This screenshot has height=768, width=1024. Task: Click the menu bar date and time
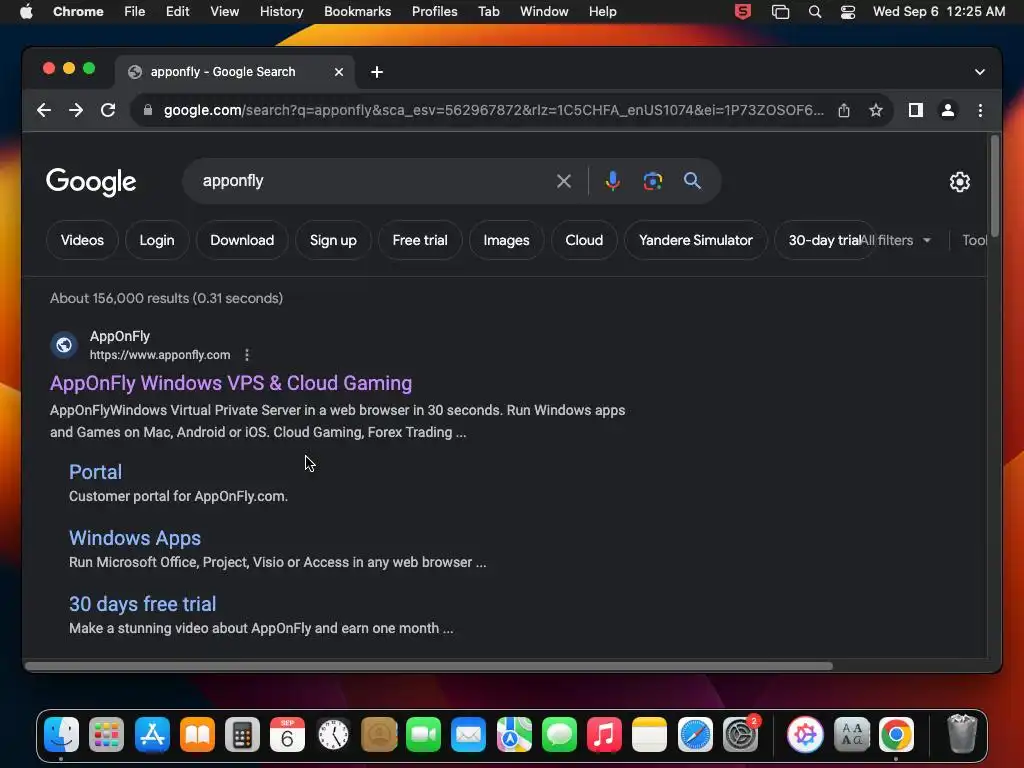938,12
